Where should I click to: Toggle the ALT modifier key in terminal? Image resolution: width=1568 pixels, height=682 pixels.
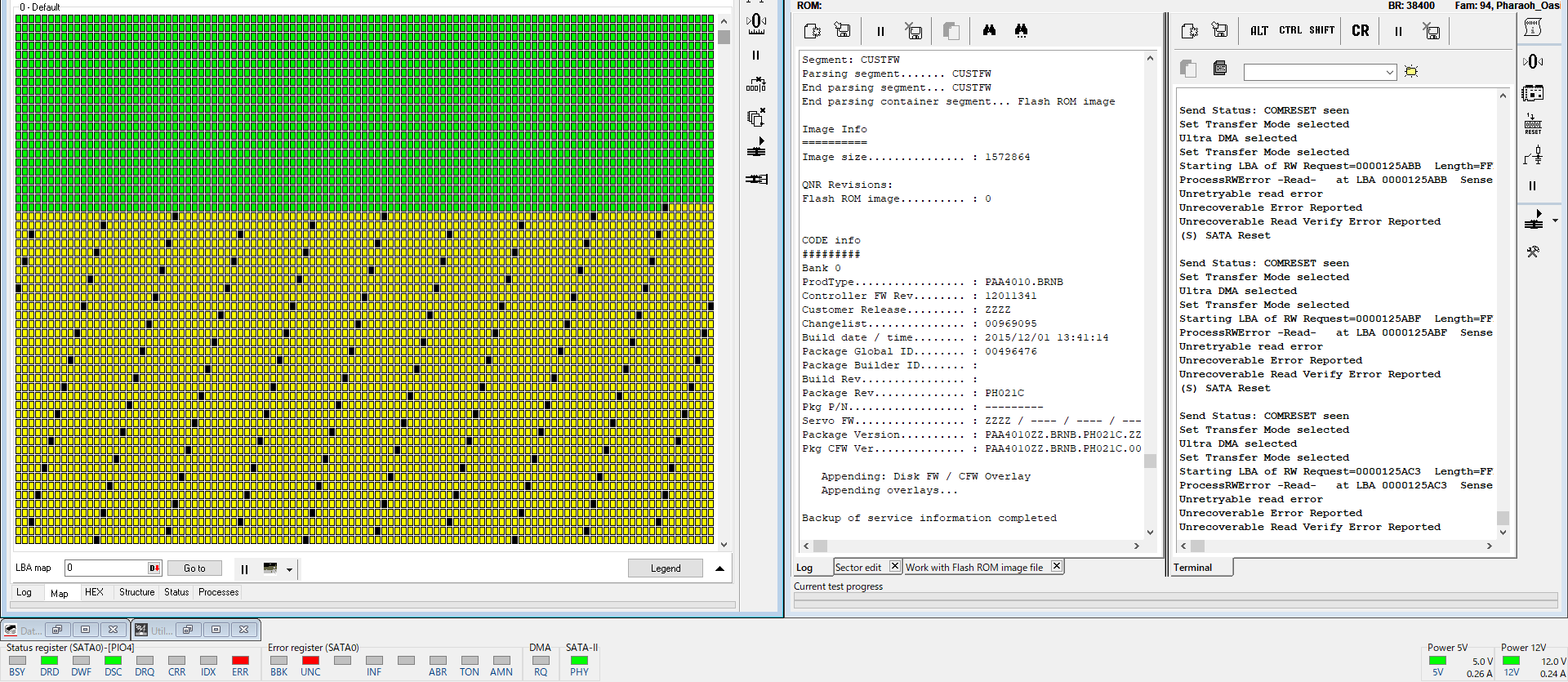click(x=1258, y=31)
